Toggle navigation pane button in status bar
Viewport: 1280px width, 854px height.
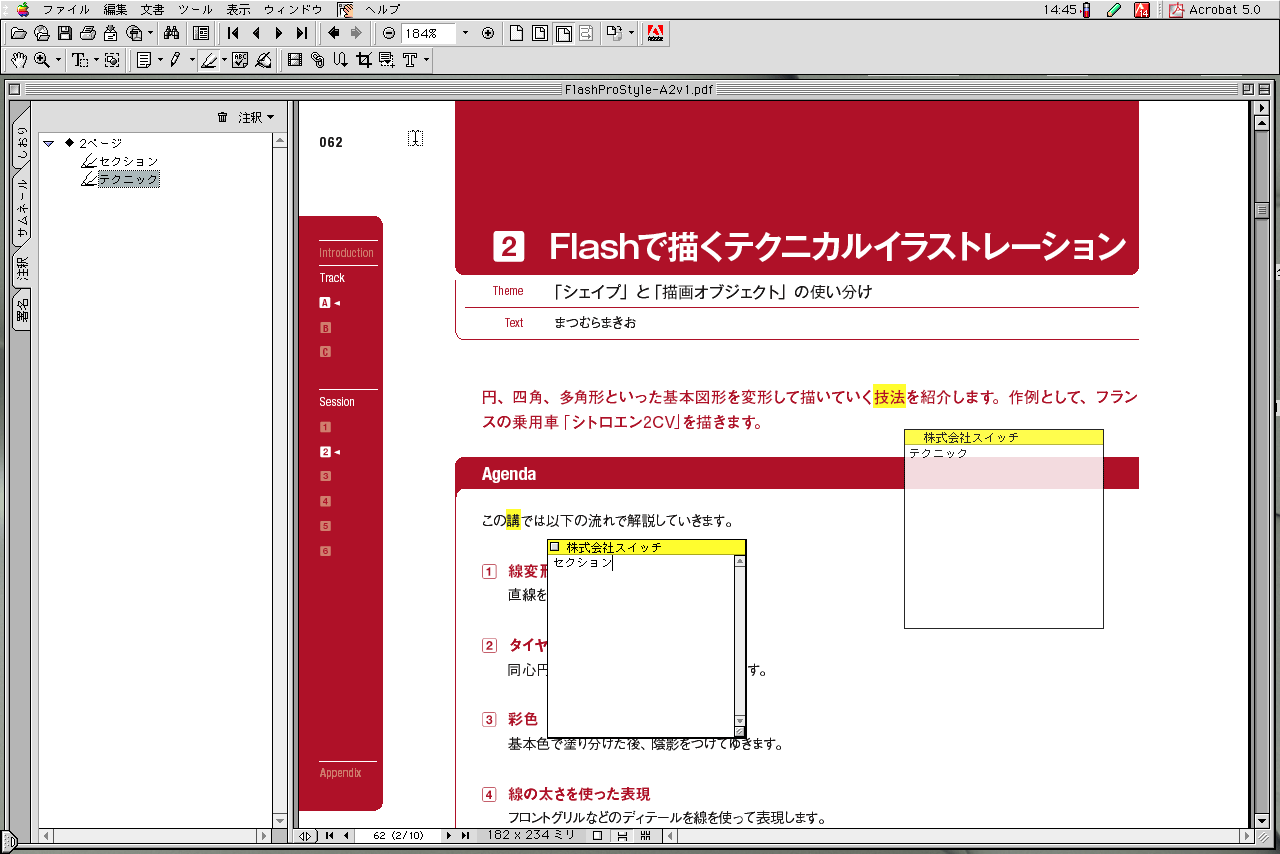[x=307, y=835]
